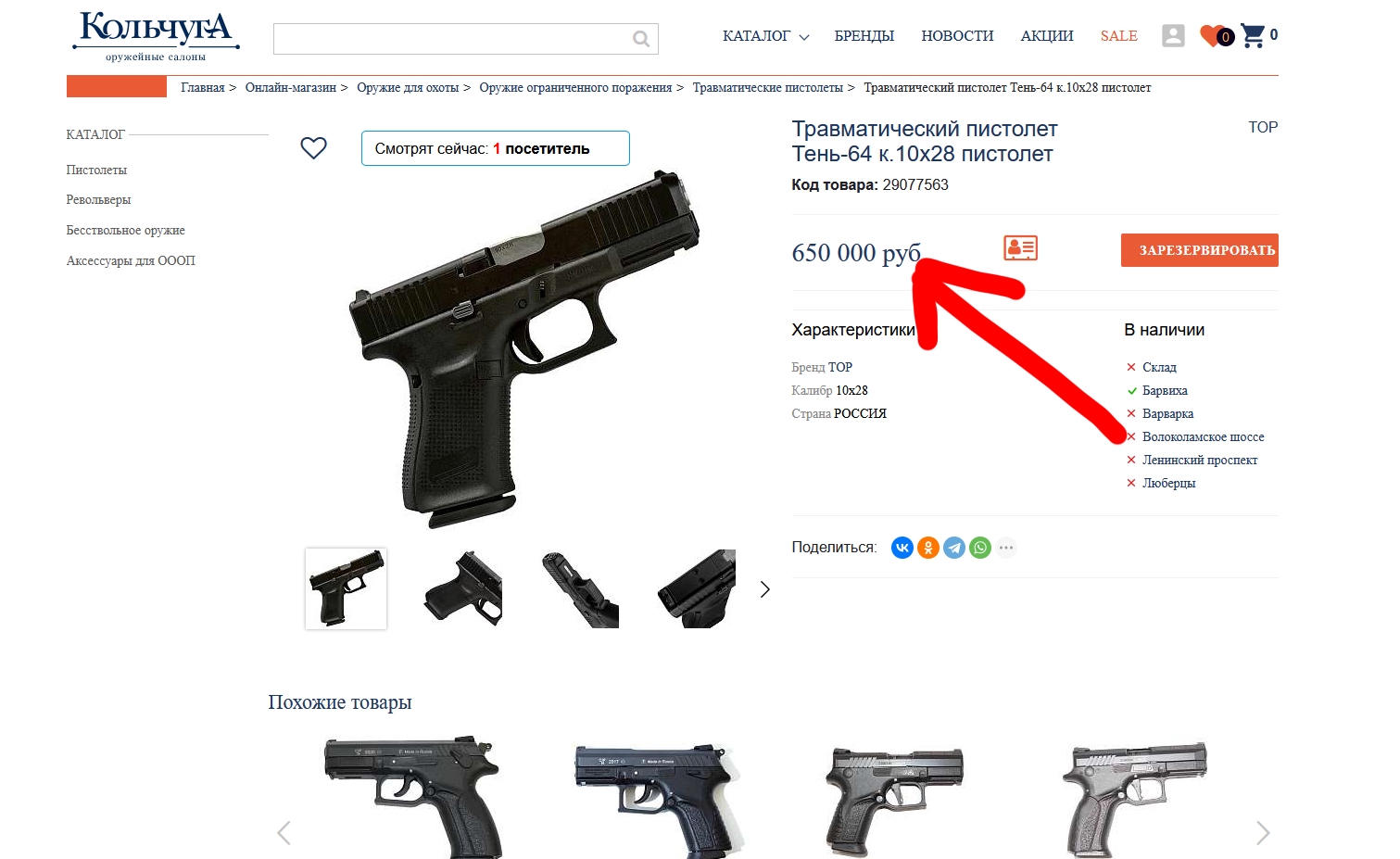This screenshot has width=1400, height=859.
Task: Add product to favorites with heart outline
Action: [x=314, y=148]
